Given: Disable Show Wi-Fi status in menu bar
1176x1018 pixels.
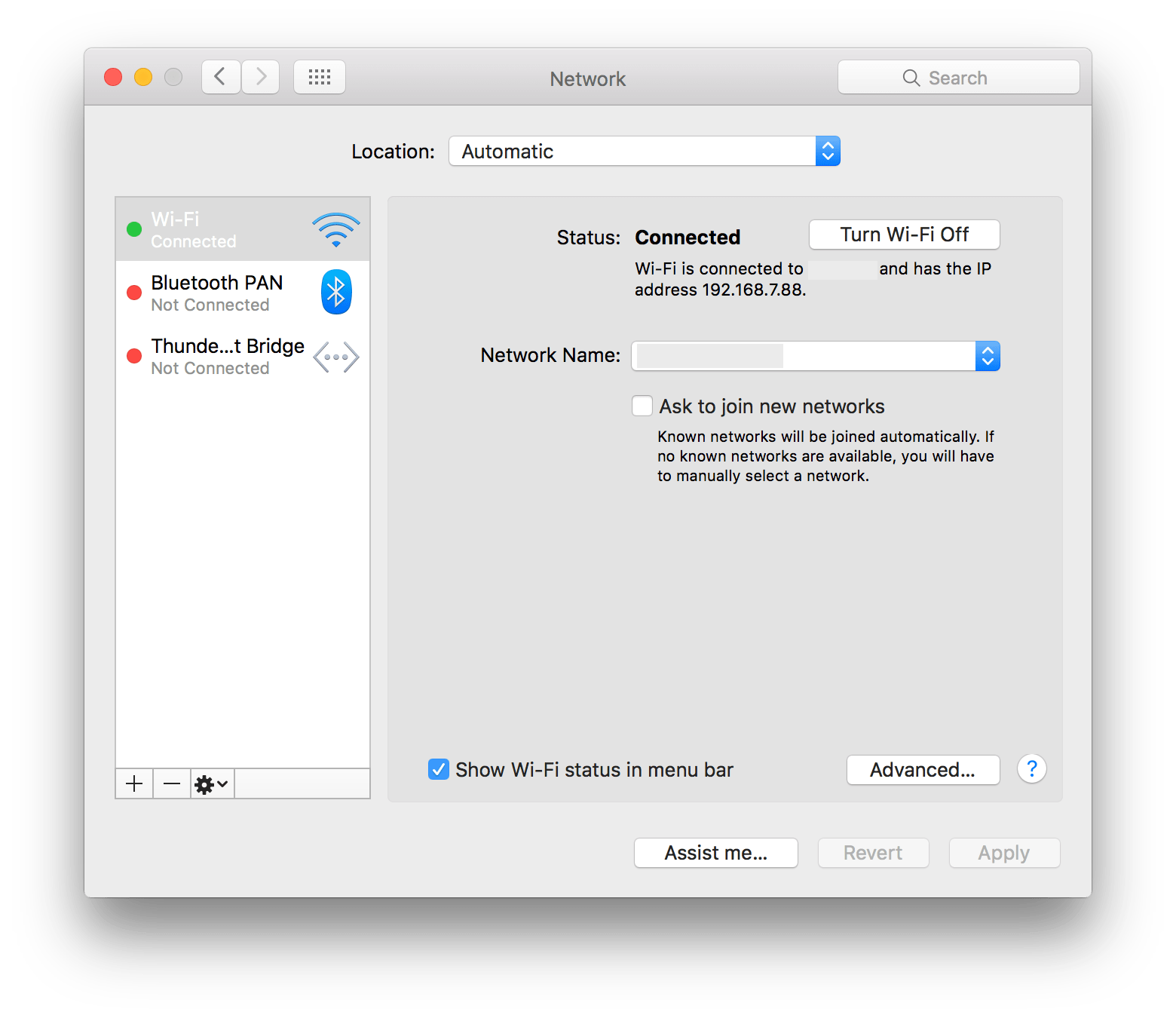Looking at the screenshot, I should click(438, 769).
